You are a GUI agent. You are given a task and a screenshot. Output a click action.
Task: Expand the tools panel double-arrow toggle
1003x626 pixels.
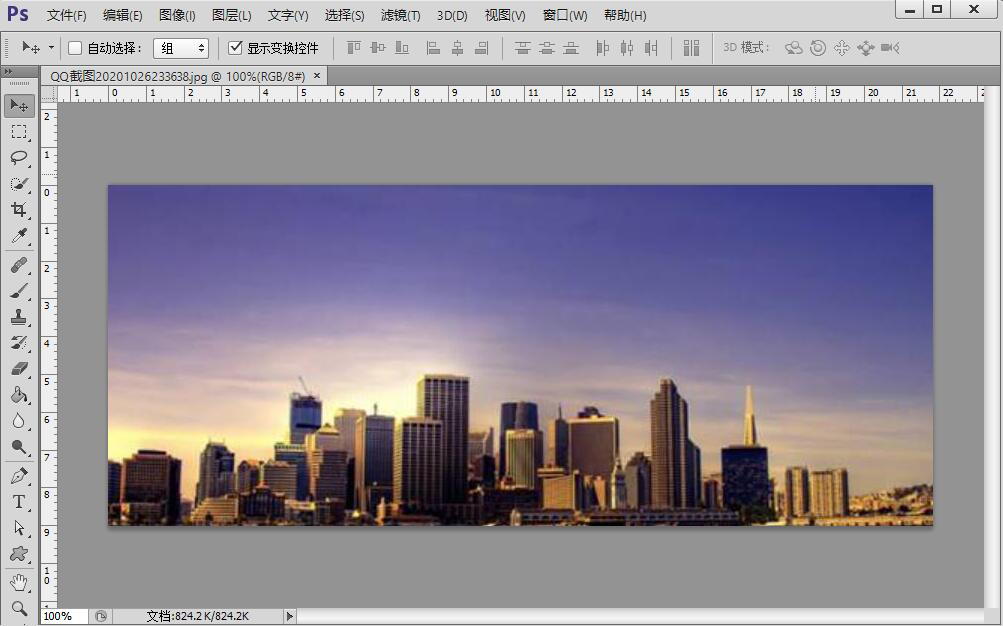[x=8, y=72]
